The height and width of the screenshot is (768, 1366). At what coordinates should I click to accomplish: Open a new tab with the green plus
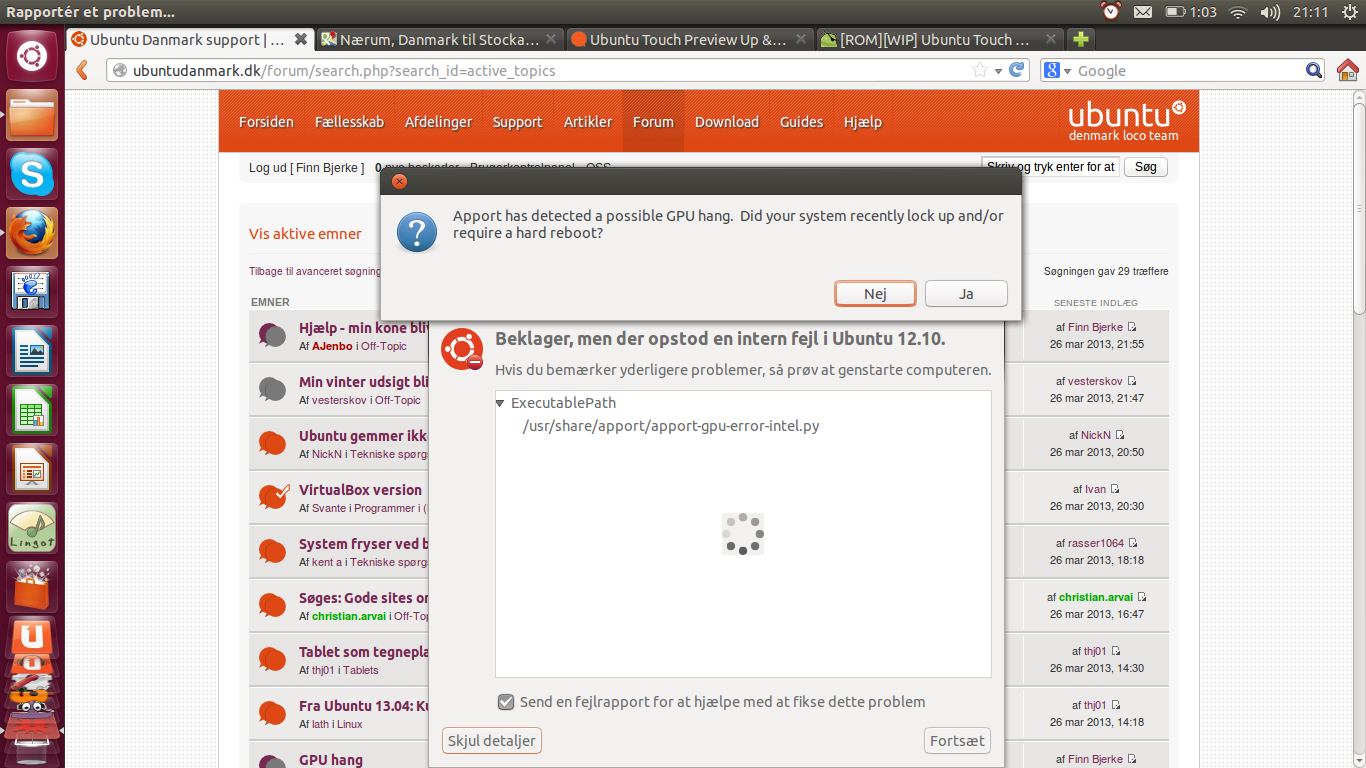1080,40
